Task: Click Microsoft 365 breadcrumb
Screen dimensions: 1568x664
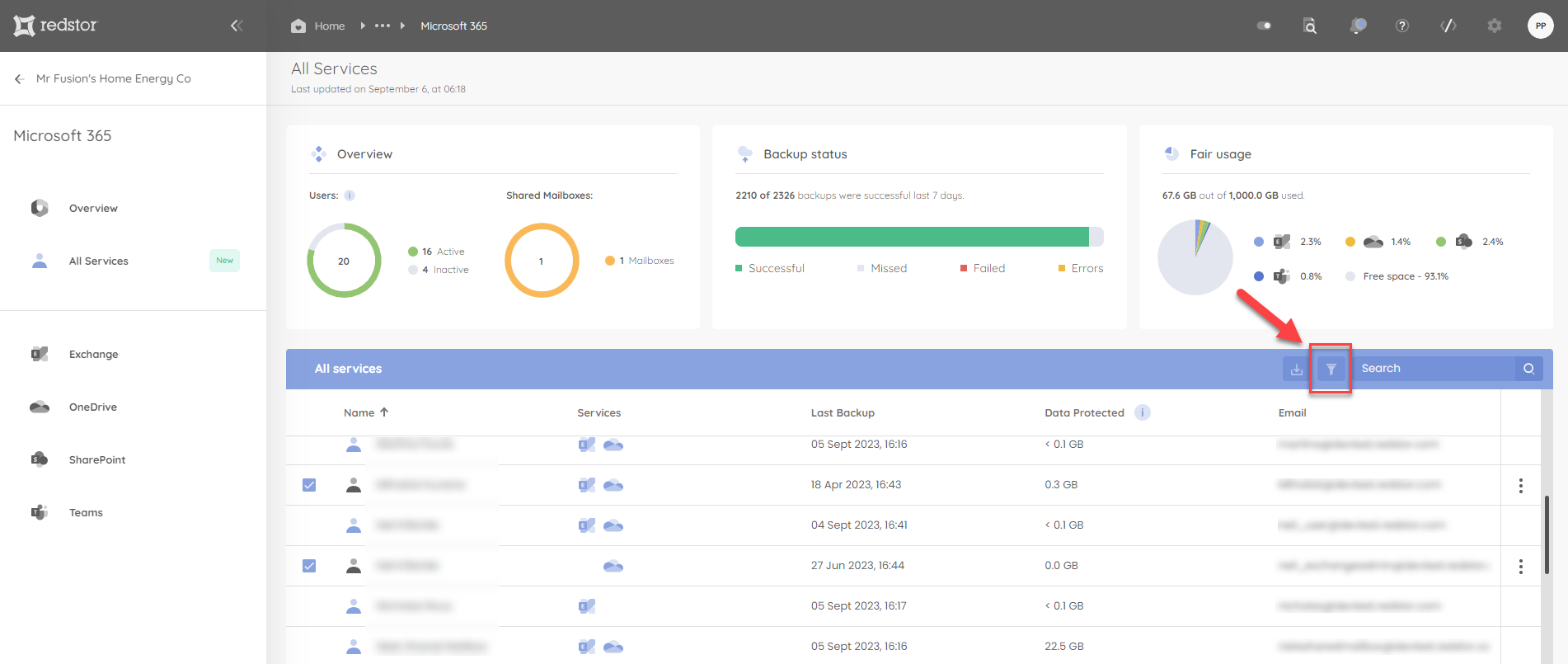Action: [x=453, y=26]
